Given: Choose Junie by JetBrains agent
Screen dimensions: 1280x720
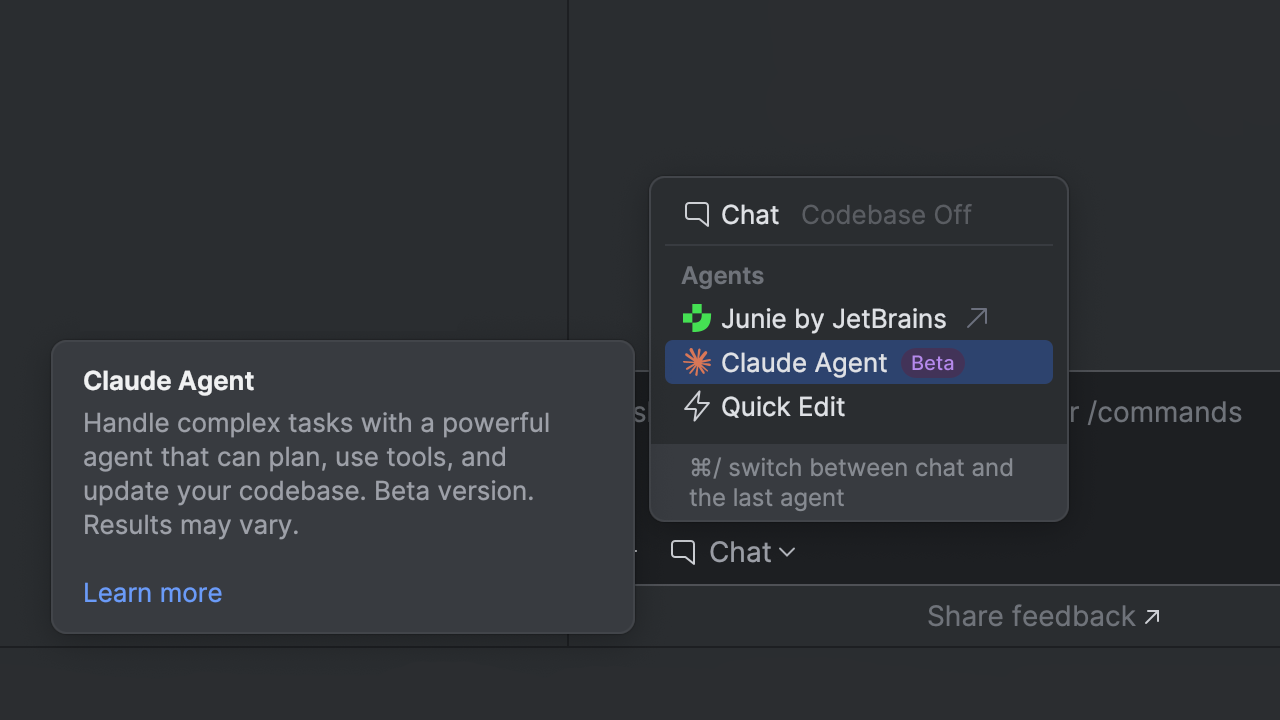Looking at the screenshot, I should pos(833,319).
